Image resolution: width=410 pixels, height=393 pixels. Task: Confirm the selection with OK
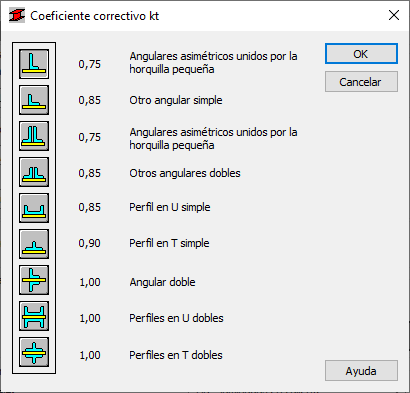click(361, 54)
